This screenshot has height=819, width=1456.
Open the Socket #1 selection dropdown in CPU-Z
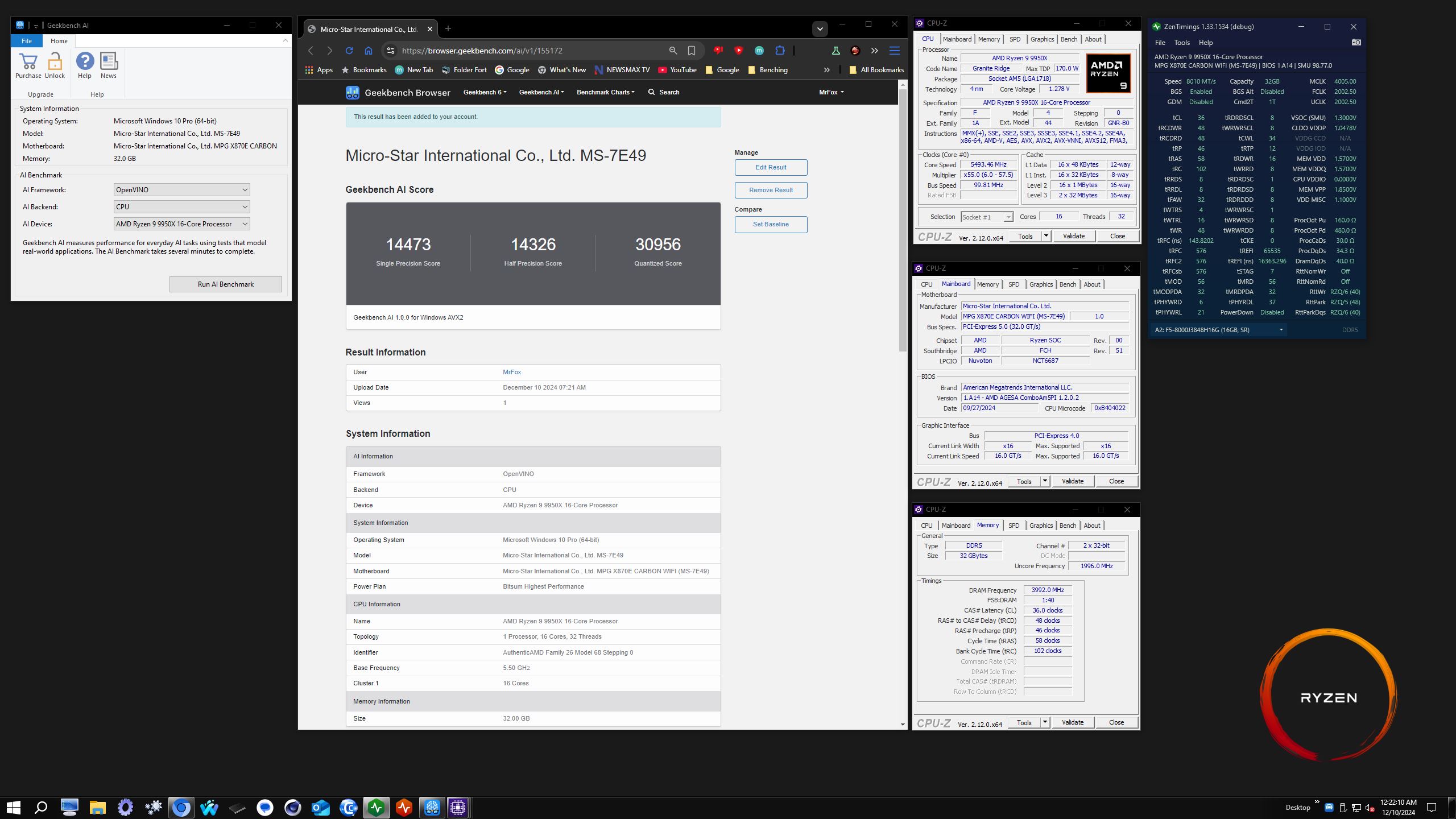[987, 217]
